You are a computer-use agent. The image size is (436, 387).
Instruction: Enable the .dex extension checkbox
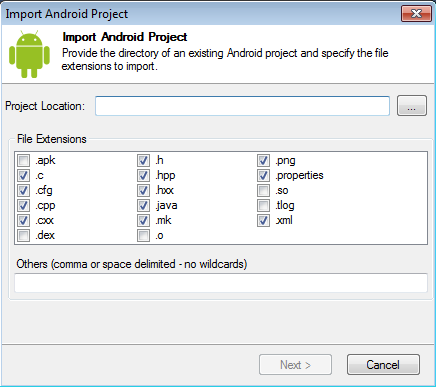24,236
